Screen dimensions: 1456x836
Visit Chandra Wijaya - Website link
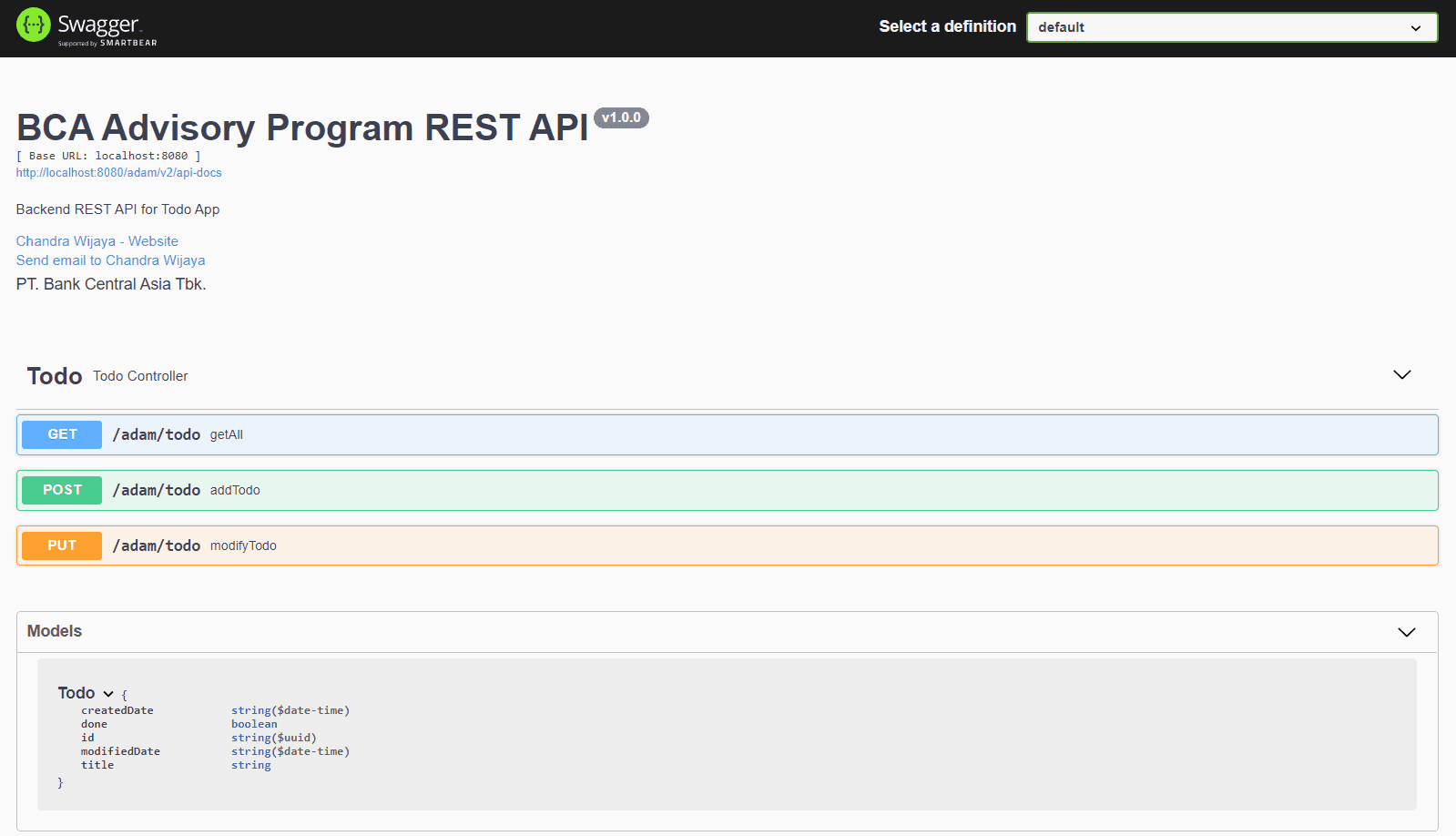coord(97,241)
